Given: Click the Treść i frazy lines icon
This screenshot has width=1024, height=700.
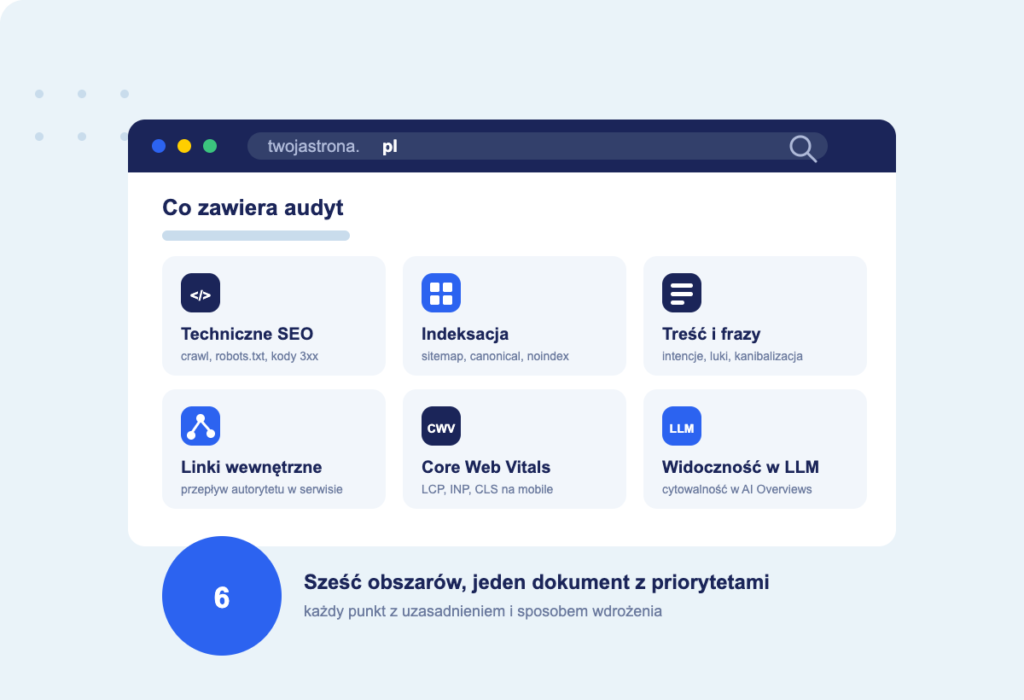Looking at the screenshot, I should pos(682,293).
